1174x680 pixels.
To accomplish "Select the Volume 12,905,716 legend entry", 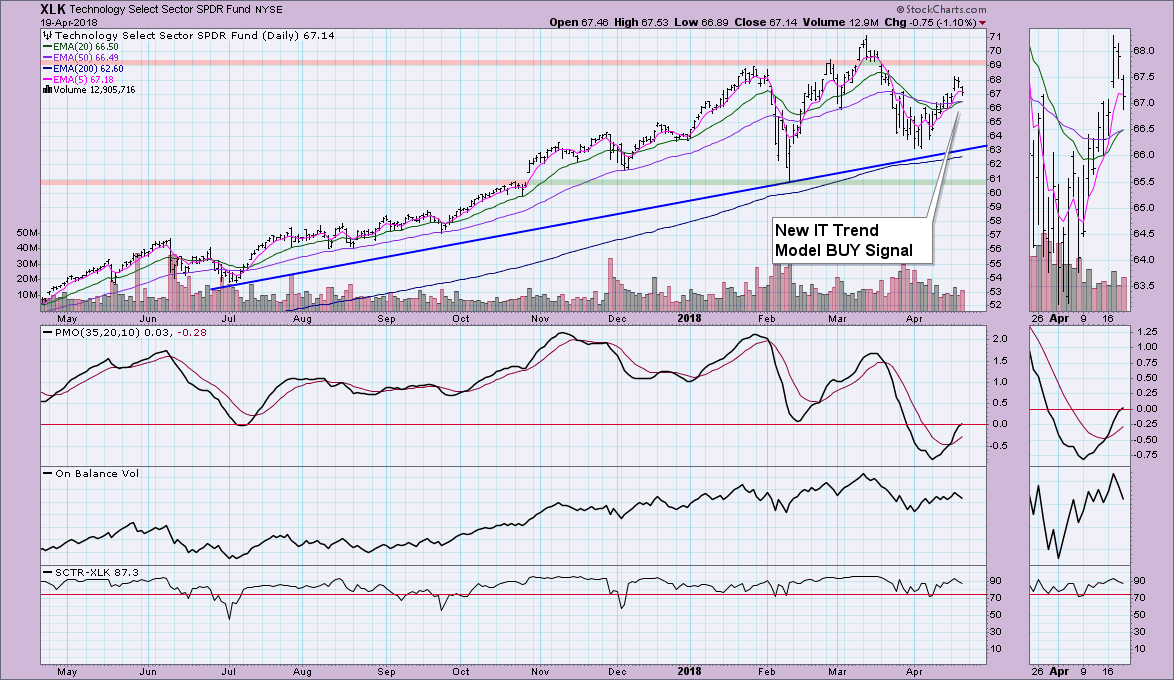I will pos(94,90).
